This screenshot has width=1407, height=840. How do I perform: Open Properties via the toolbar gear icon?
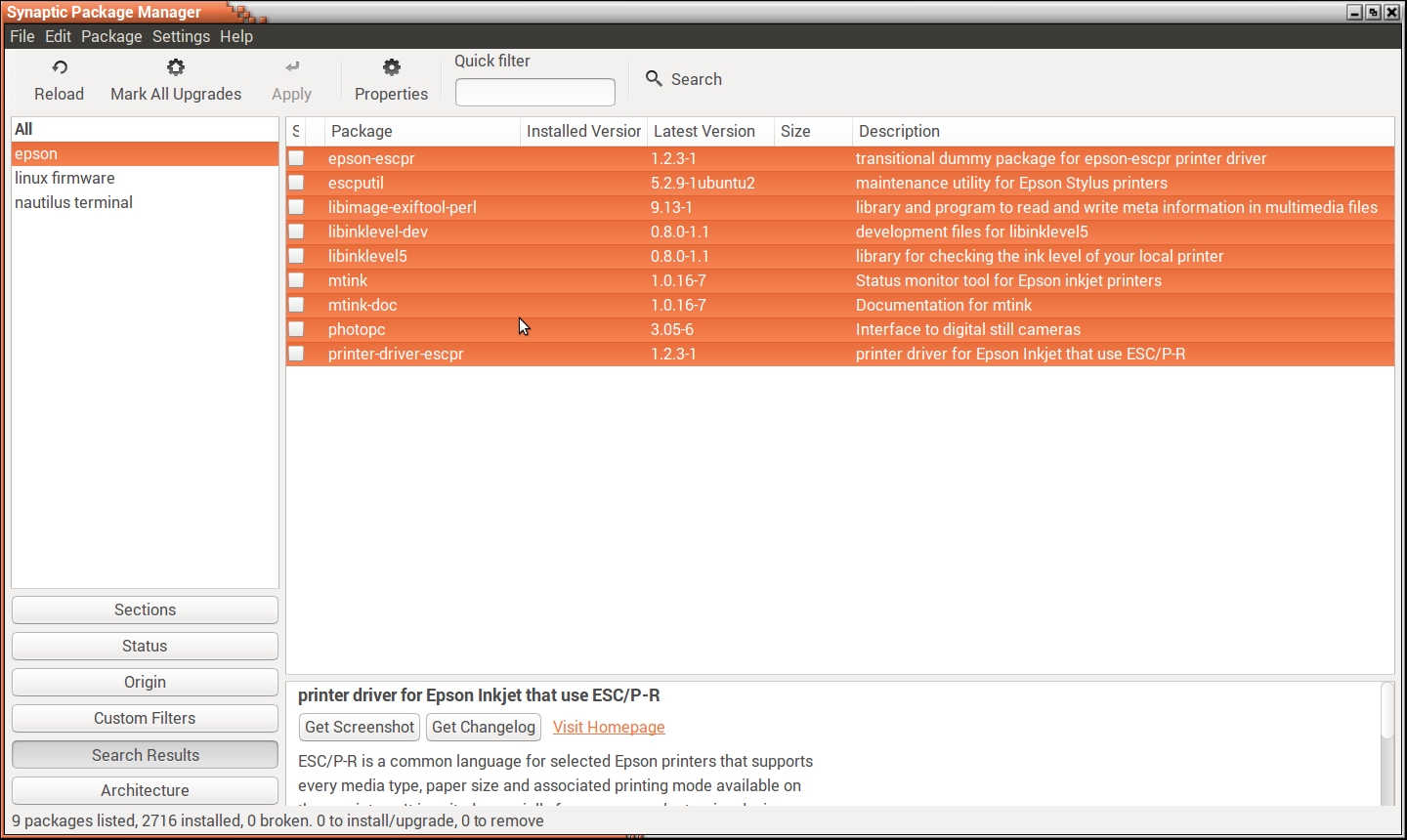[391, 67]
